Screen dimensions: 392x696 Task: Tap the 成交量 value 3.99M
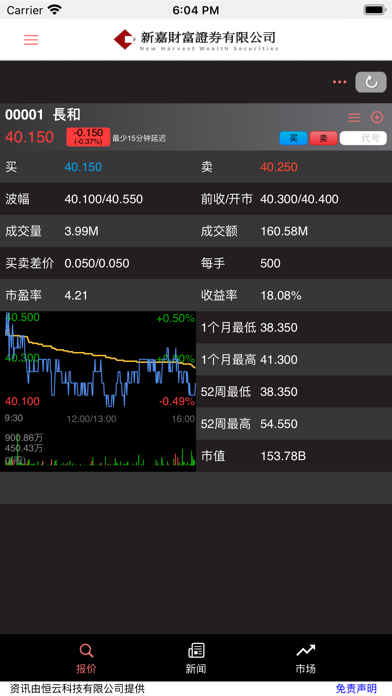point(81,231)
